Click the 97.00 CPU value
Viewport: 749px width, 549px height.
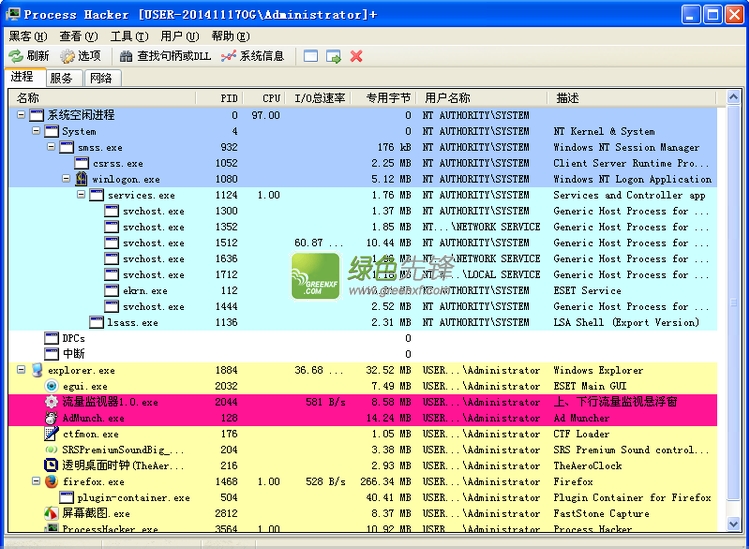click(x=266, y=115)
